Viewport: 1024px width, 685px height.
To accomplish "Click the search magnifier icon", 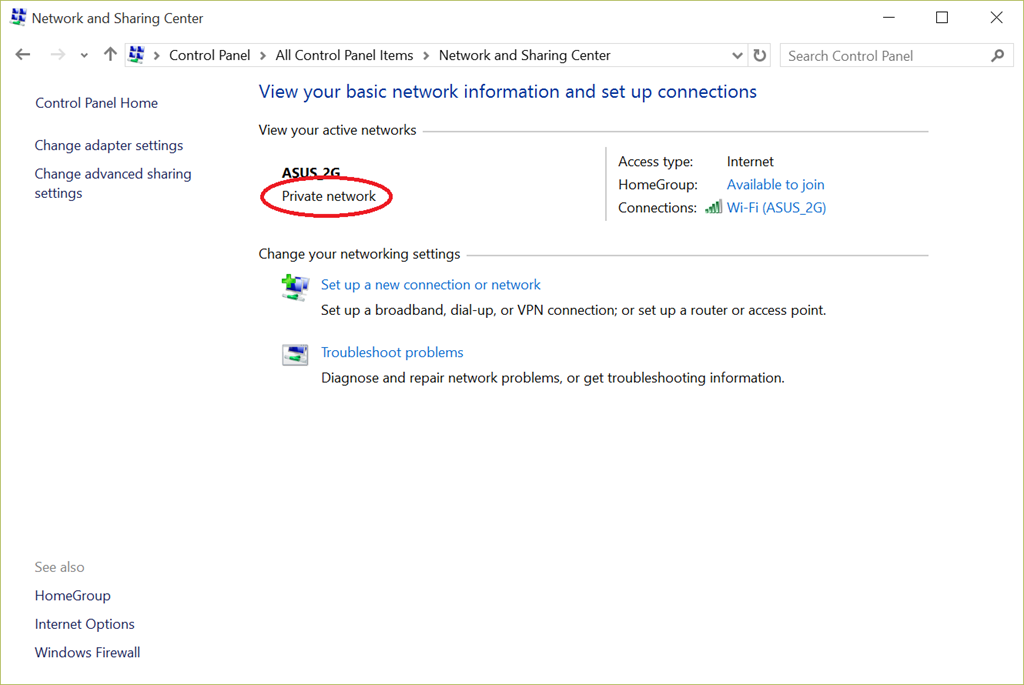I will pos(997,56).
